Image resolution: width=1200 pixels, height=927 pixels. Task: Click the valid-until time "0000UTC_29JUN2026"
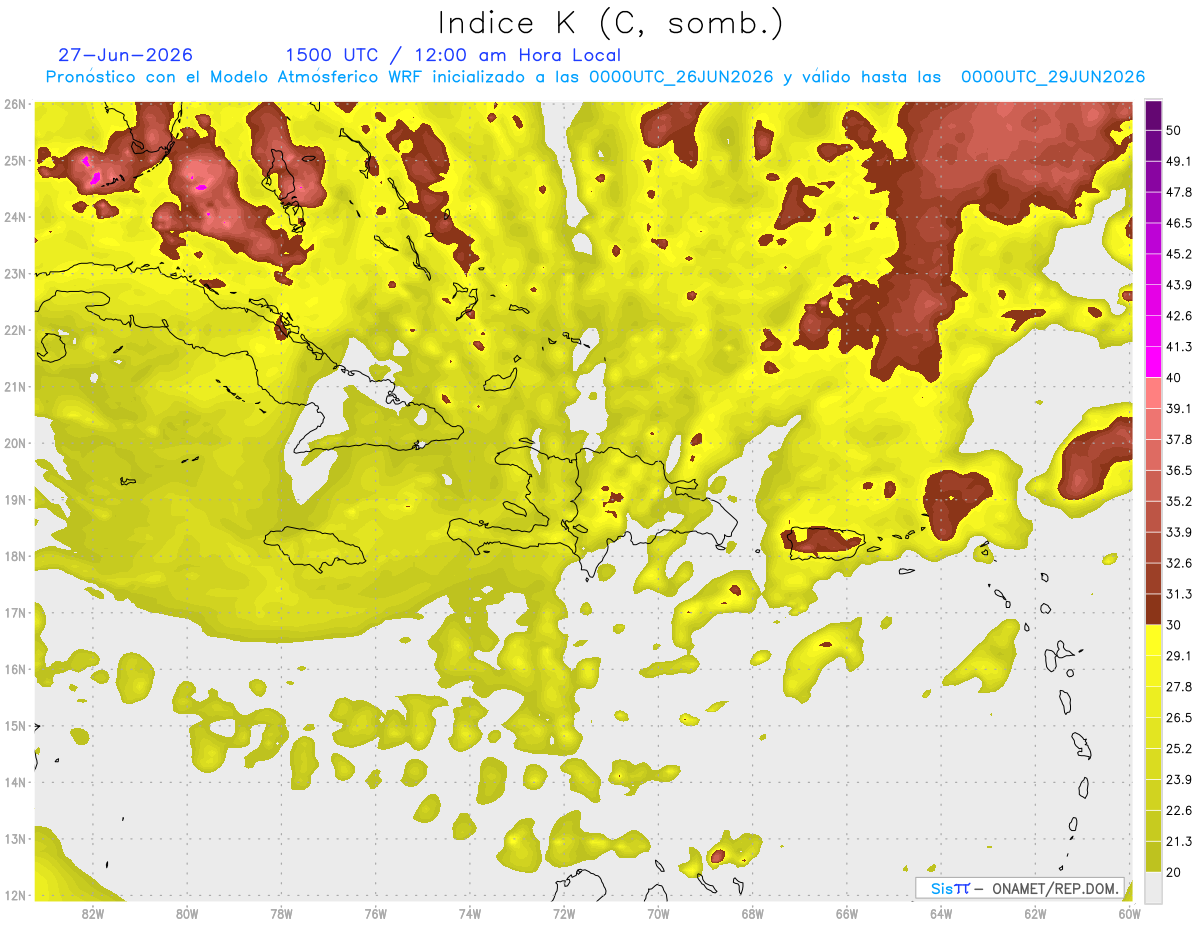[x=1052, y=77]
